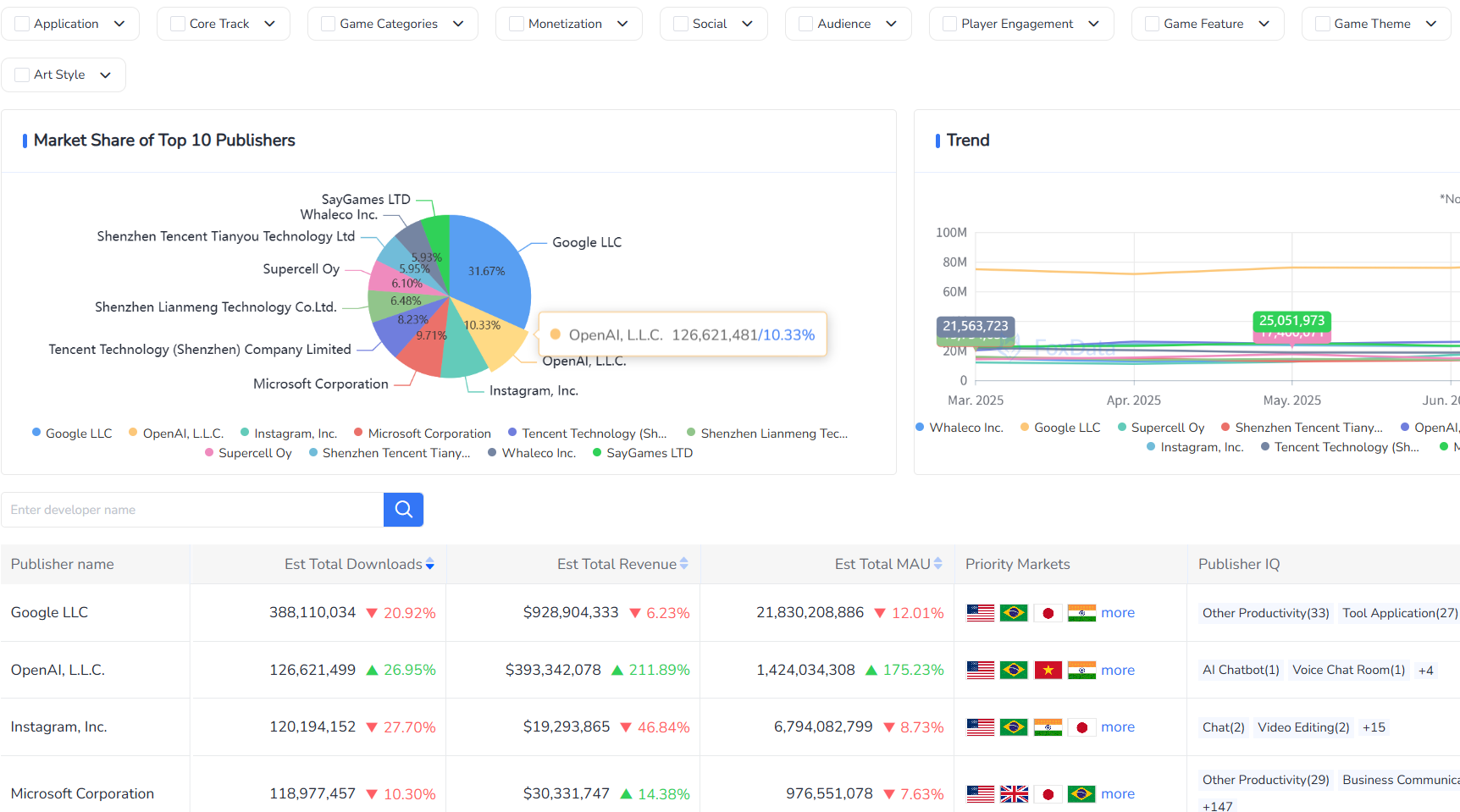The height and width of the screenshot is (812, 1460).
Task: Click Japan flag in Instagram row
Action: pos(1081,727)
